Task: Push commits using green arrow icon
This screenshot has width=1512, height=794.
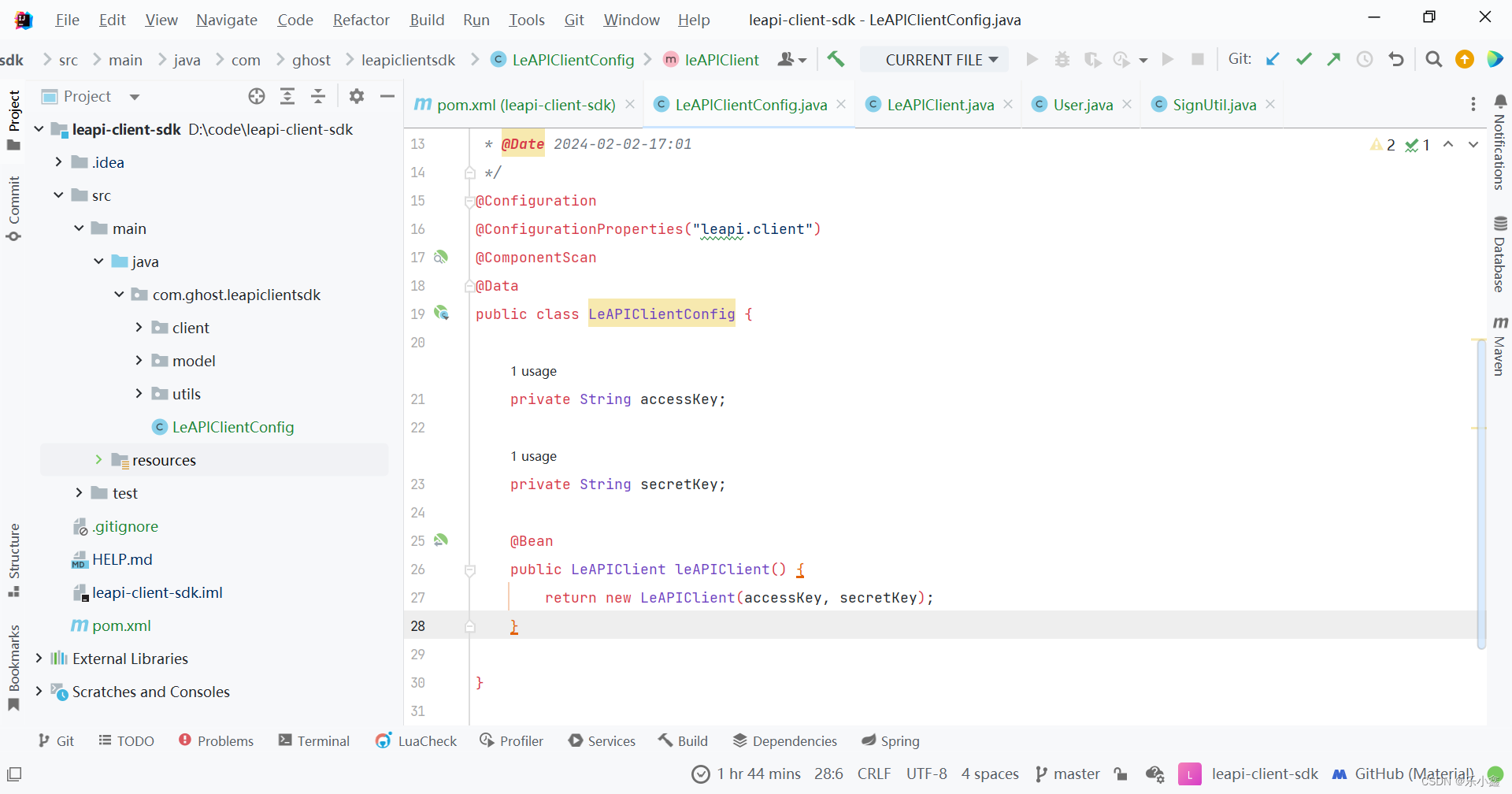Action: click(1334, 59)
